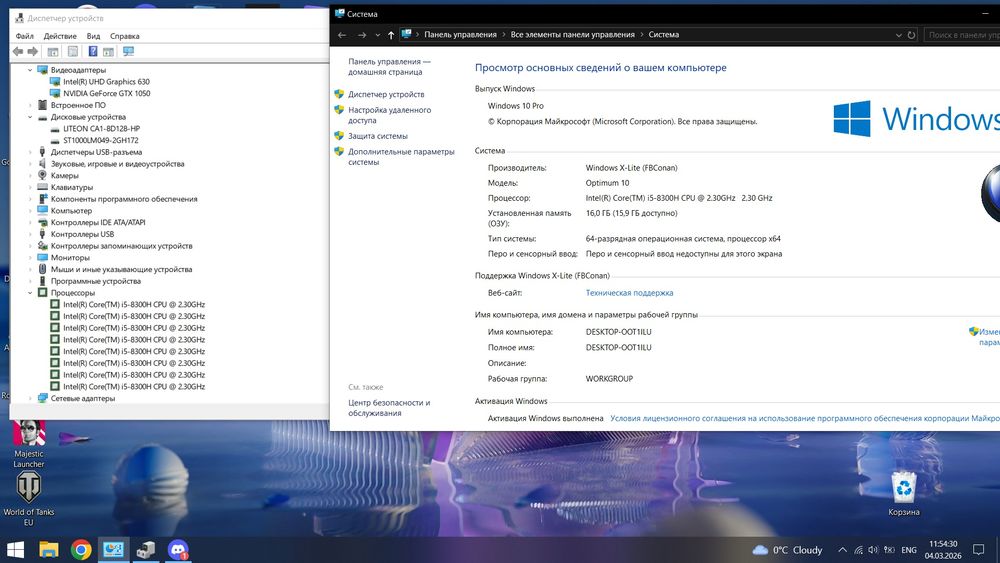Expand the Клавиатуры category
The width and height of the screenshot is (1000, 563).
coord(30,187)
